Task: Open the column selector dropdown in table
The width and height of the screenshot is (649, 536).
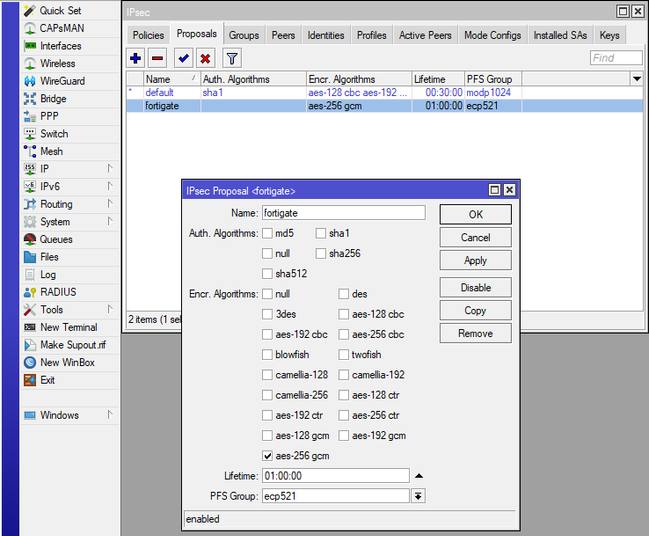Action: (x=637, y=78)
